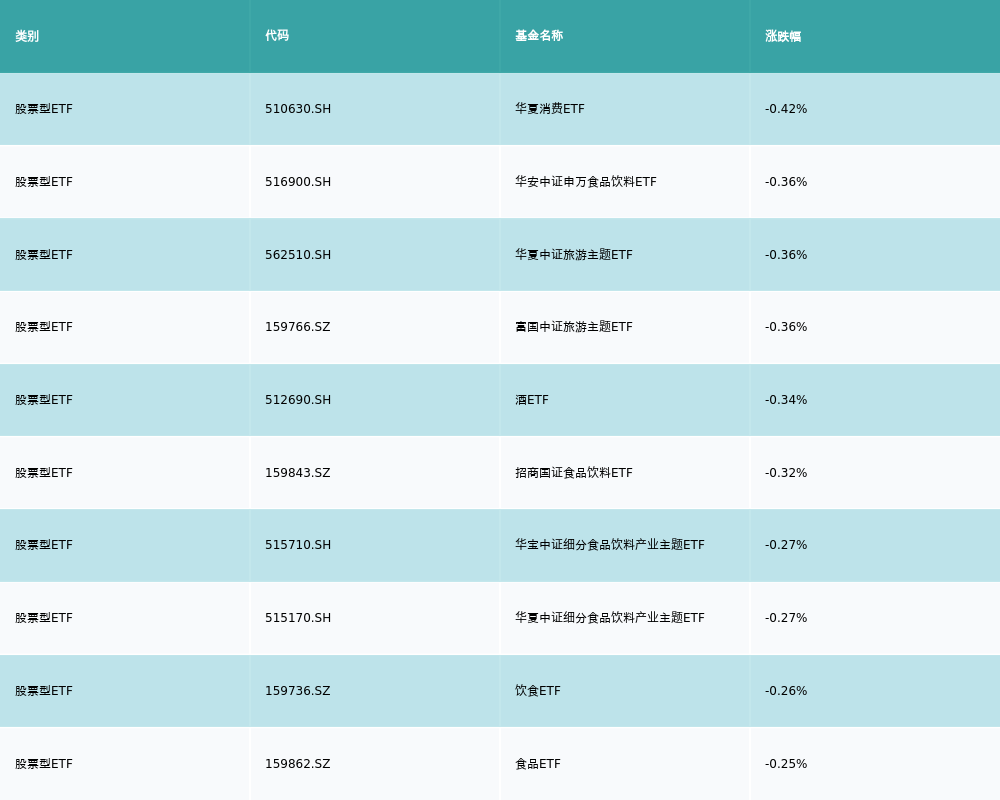
Task: Click 股票型ETF in the 159862.SZ row
Action: coord(44,764)
